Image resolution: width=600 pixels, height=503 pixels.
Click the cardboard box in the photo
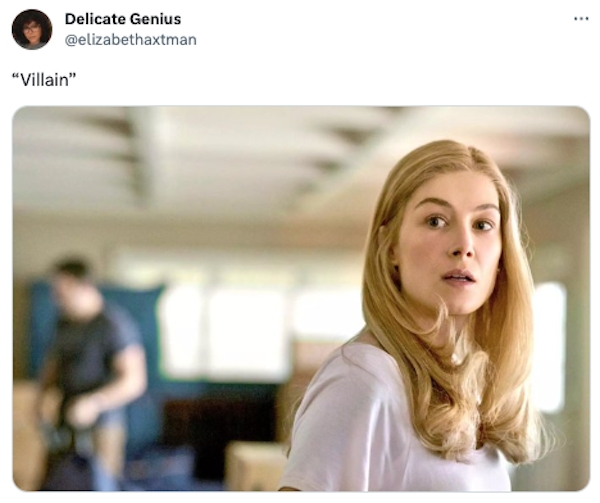pyautogui.click(x=254, y=466)
